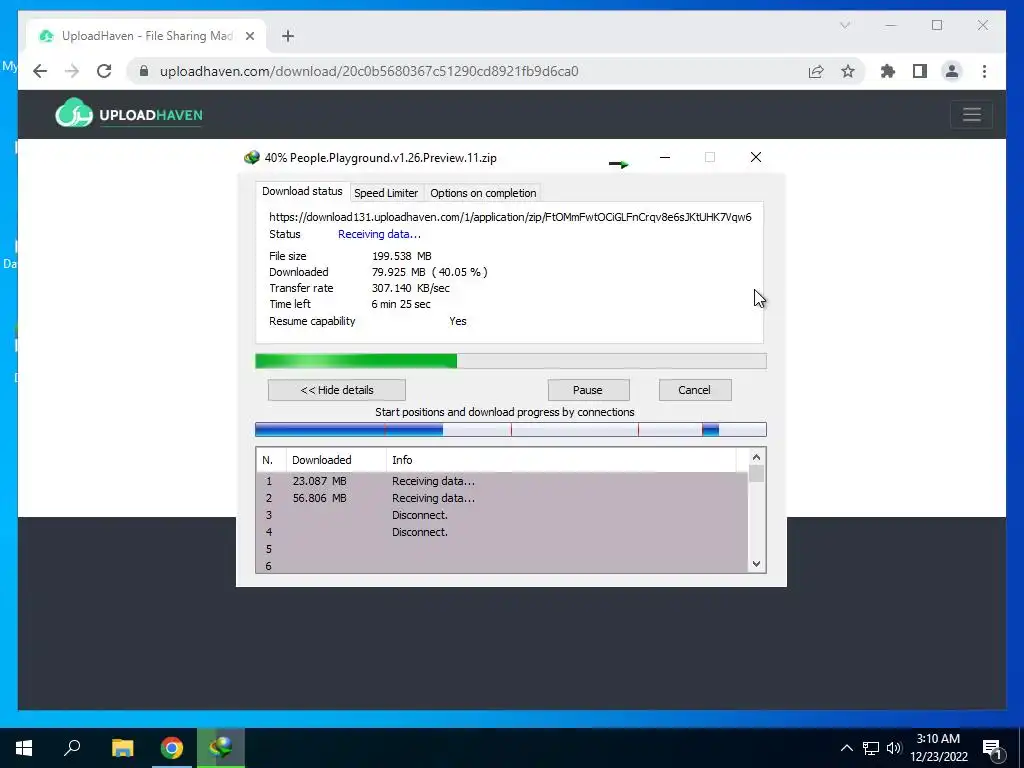Viewport: 1024px width, 768px height.
Task: Select the UploadHaven browser tab
Action: 147,36
